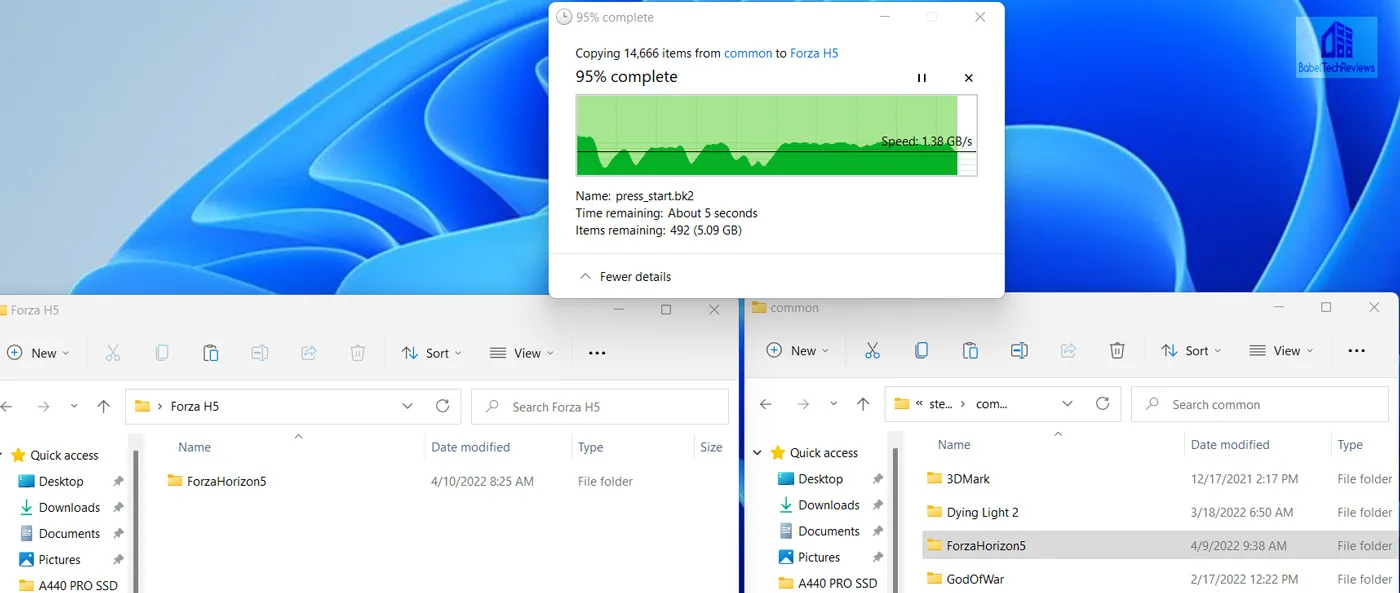Click the Search common field

[x=1260, y=405]
